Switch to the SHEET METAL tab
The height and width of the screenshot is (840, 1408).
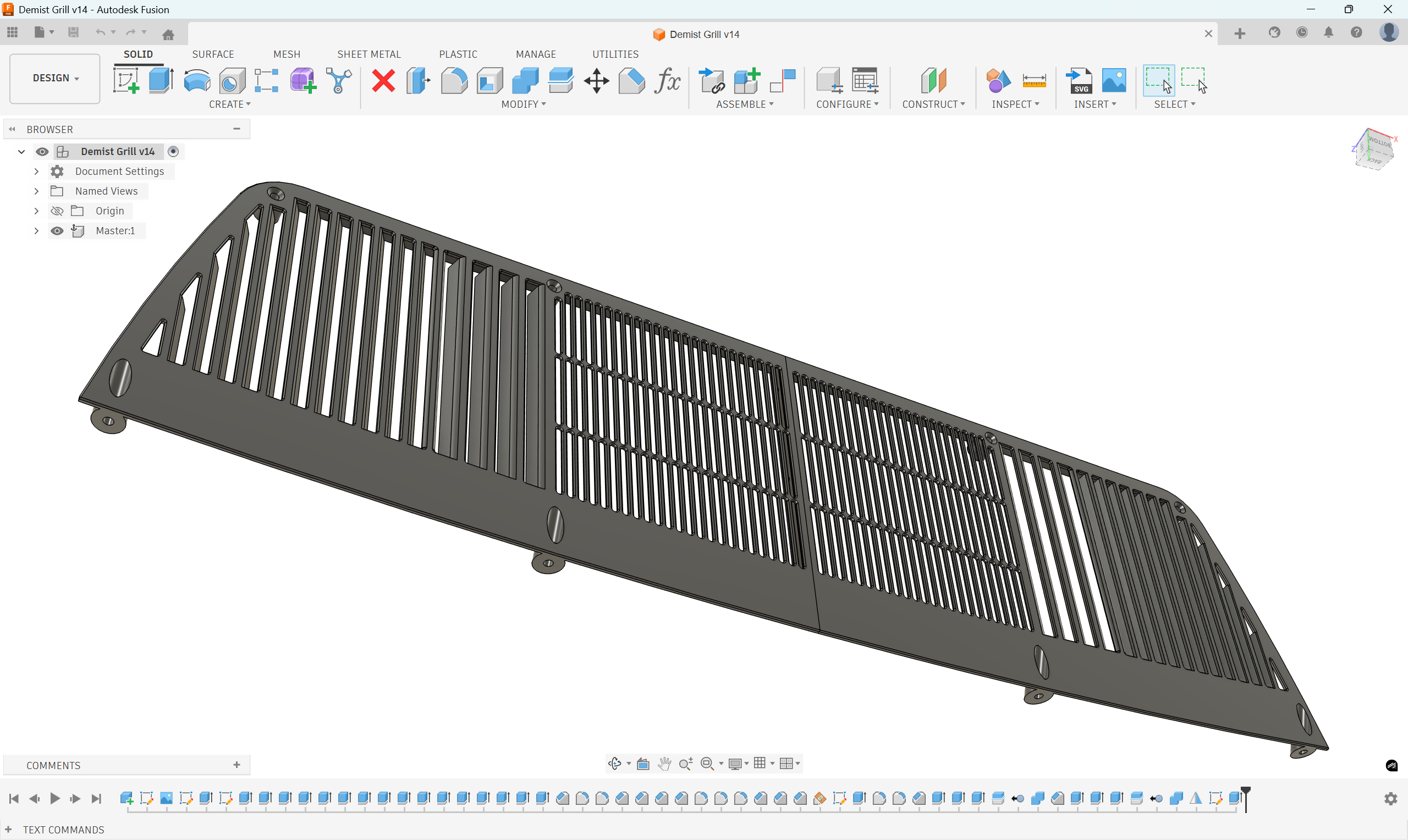369,54
